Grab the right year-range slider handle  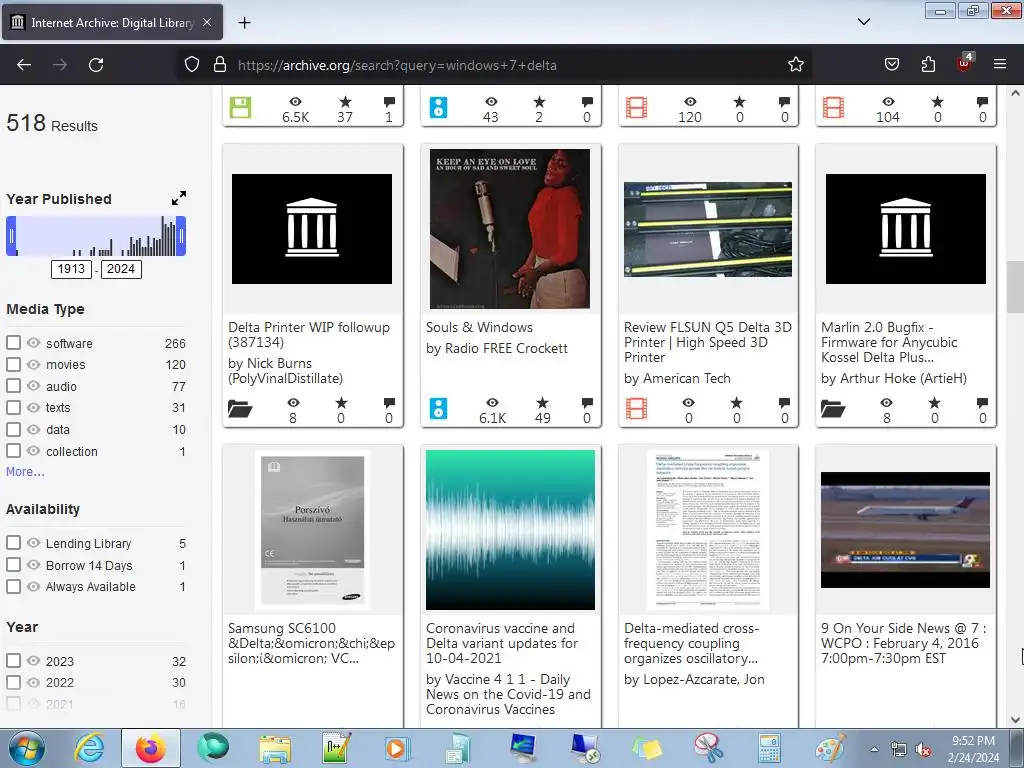182,236
